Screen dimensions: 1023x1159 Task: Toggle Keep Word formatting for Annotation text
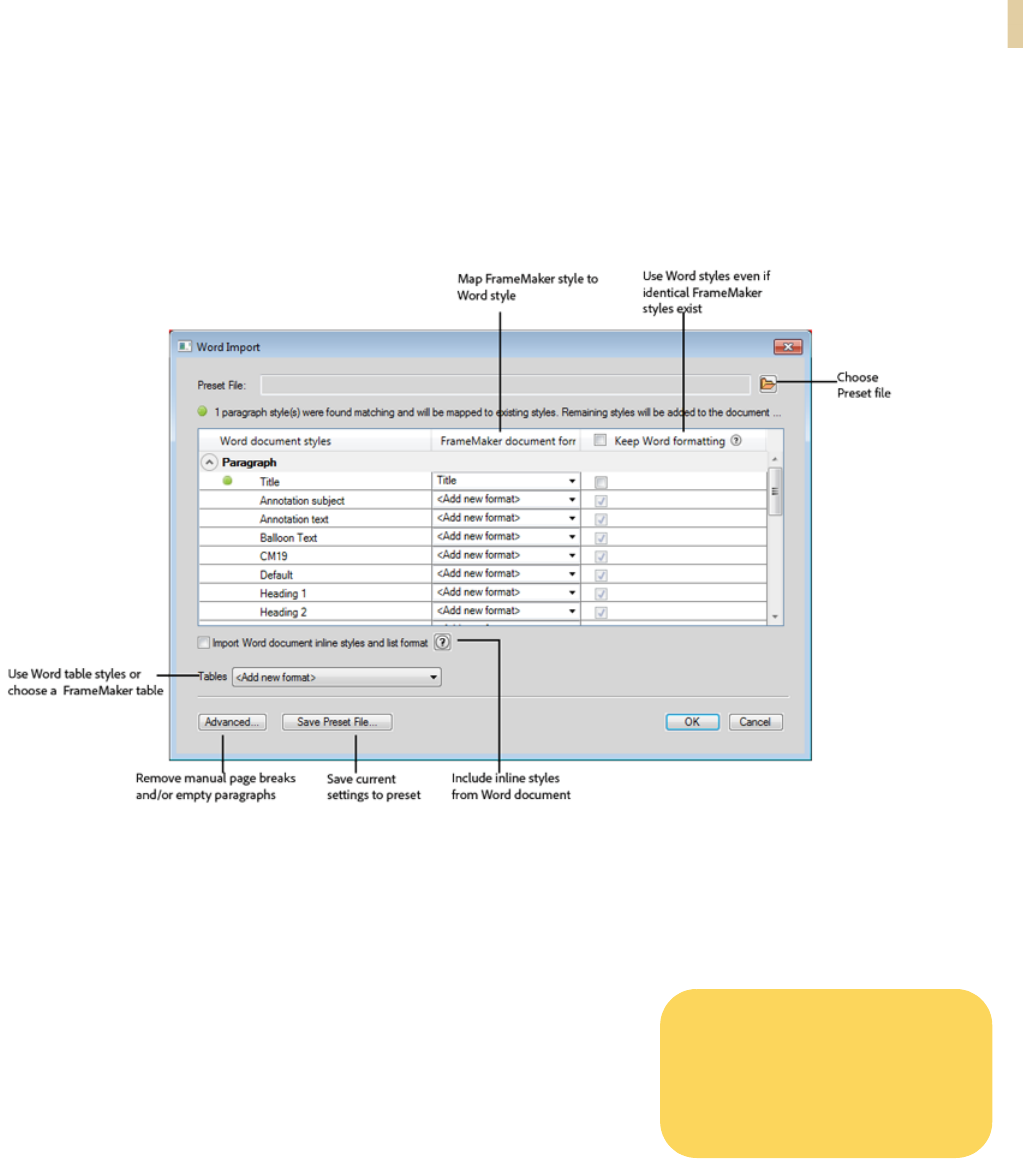click(x=601, y=519)
